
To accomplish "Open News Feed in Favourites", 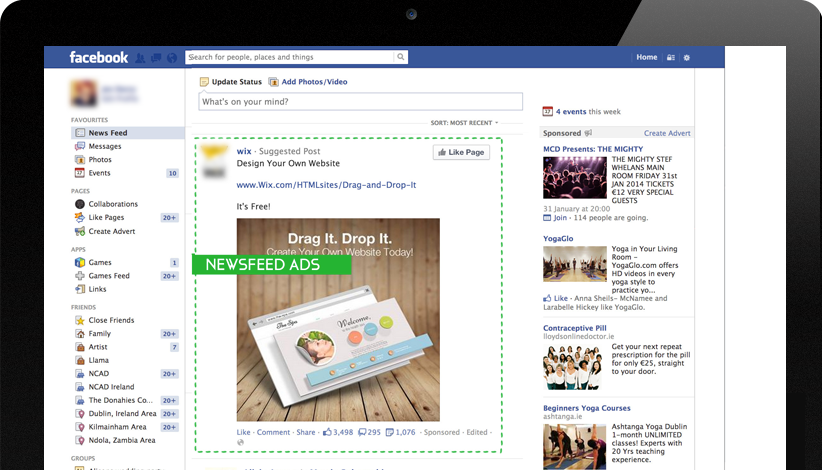I will tap(127, 133).
